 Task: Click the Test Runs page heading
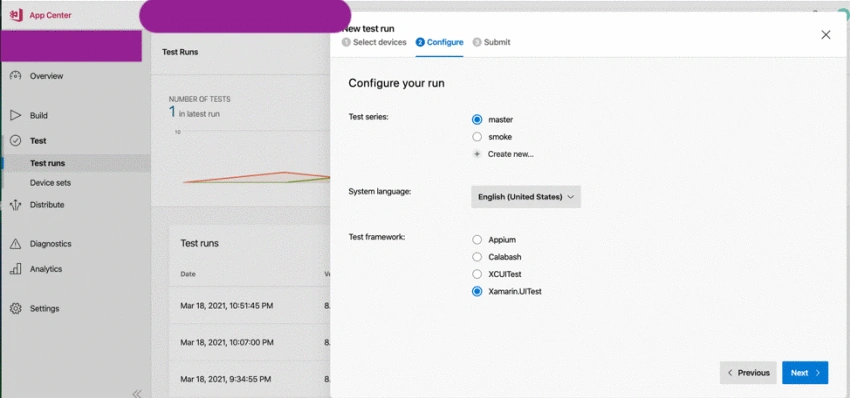point(180,52)
